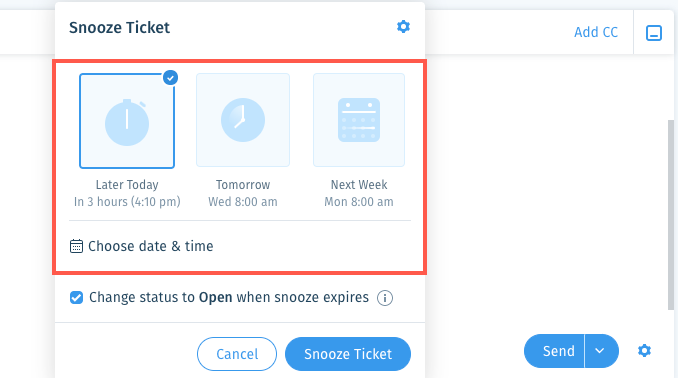The width and height of the screenshot is (678, 378).
Task: Click the vertical scrollbar on the right
Action: [x=671, y=215]
